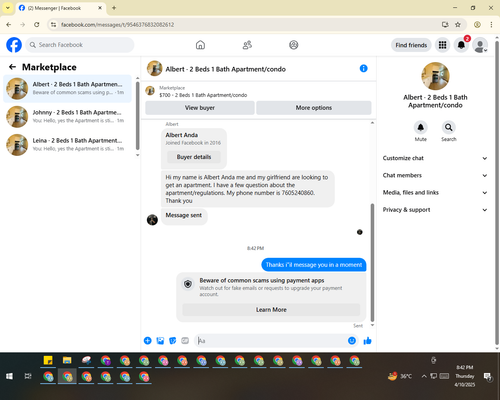Choose a GIF from composer bar

click(x=185, y=340)
